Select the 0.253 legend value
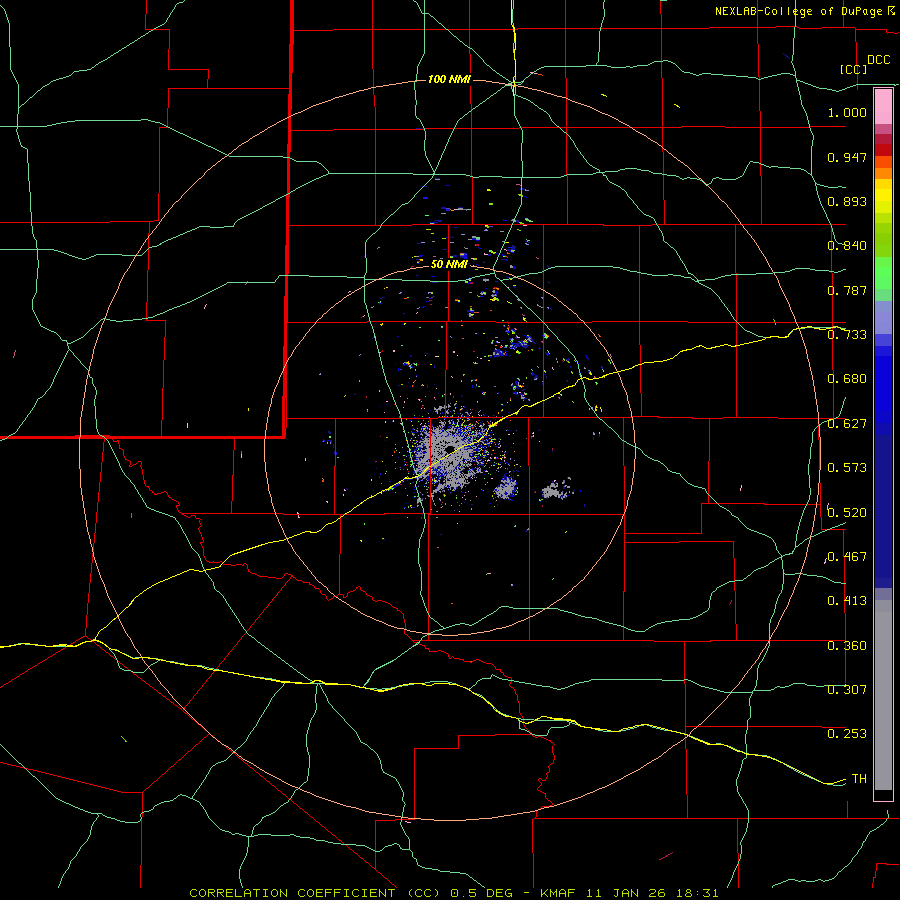Screen dimensions: 900x900 point(847,734)
